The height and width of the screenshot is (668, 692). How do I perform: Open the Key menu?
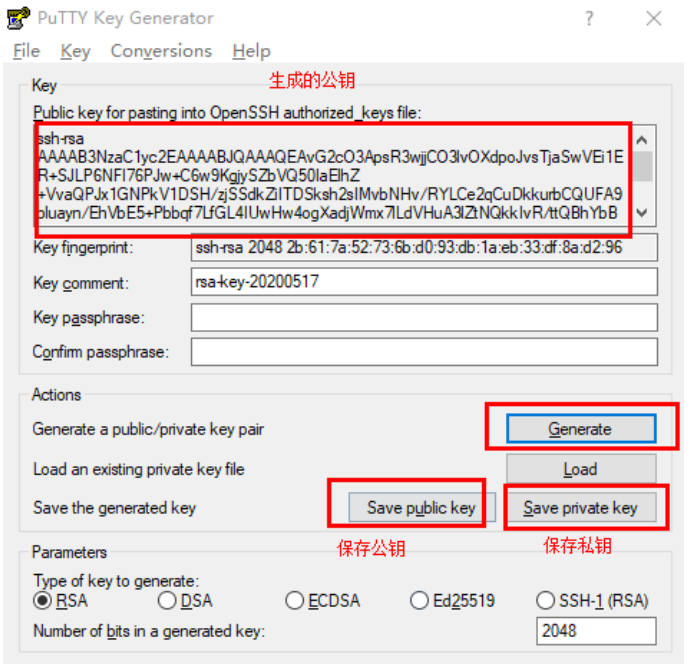tap(75, 51)
